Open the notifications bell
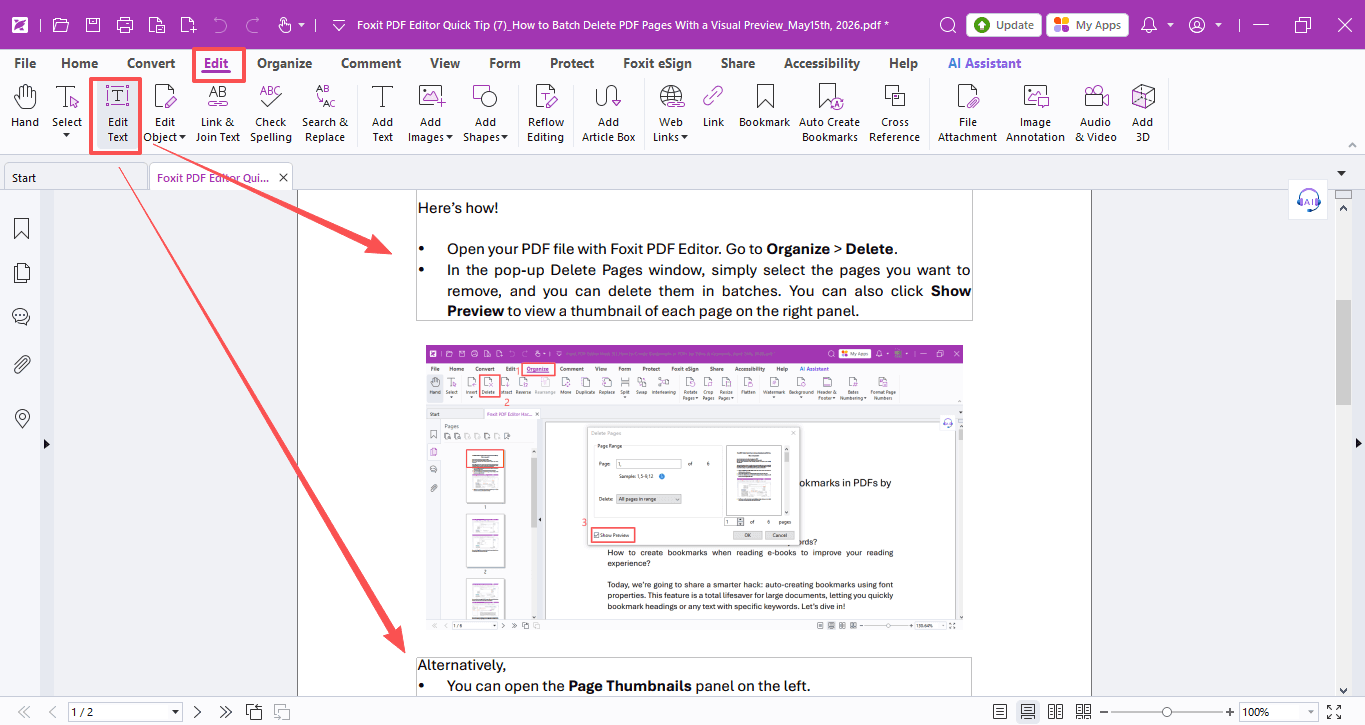 coord(1149,25)
